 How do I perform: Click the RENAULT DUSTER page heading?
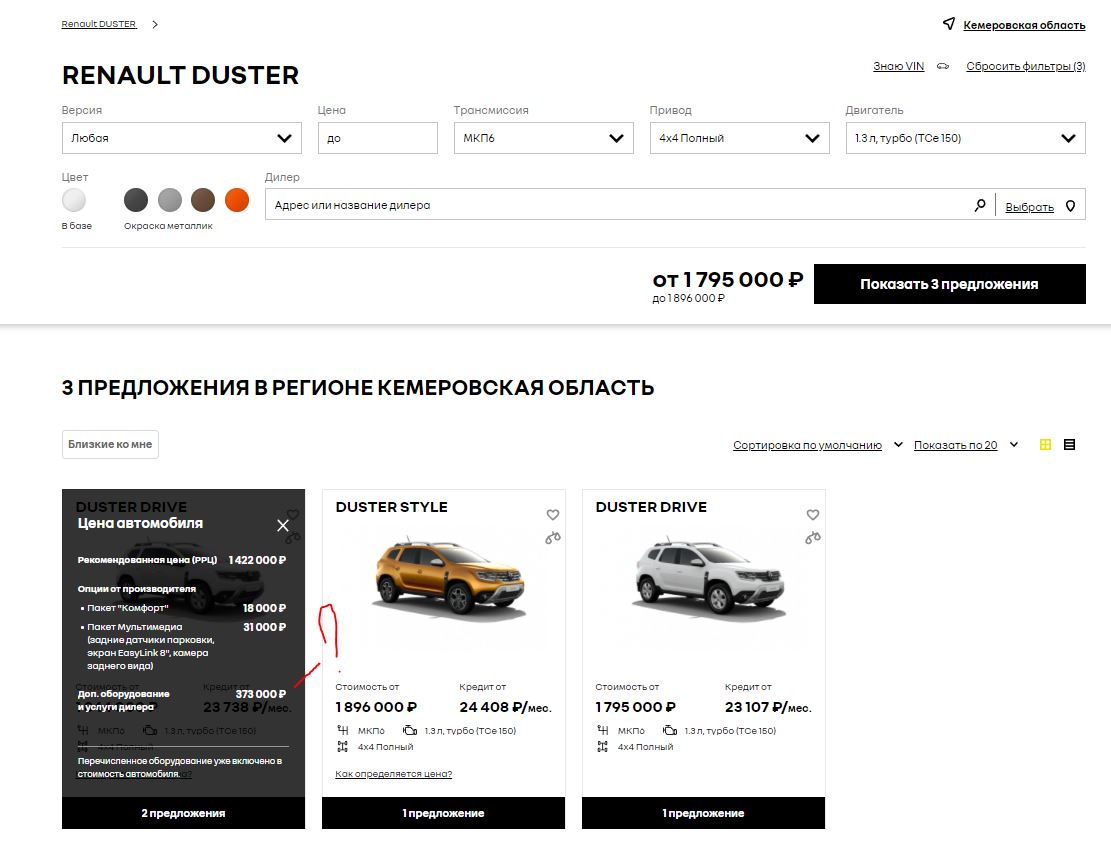(x=181, y=75)
